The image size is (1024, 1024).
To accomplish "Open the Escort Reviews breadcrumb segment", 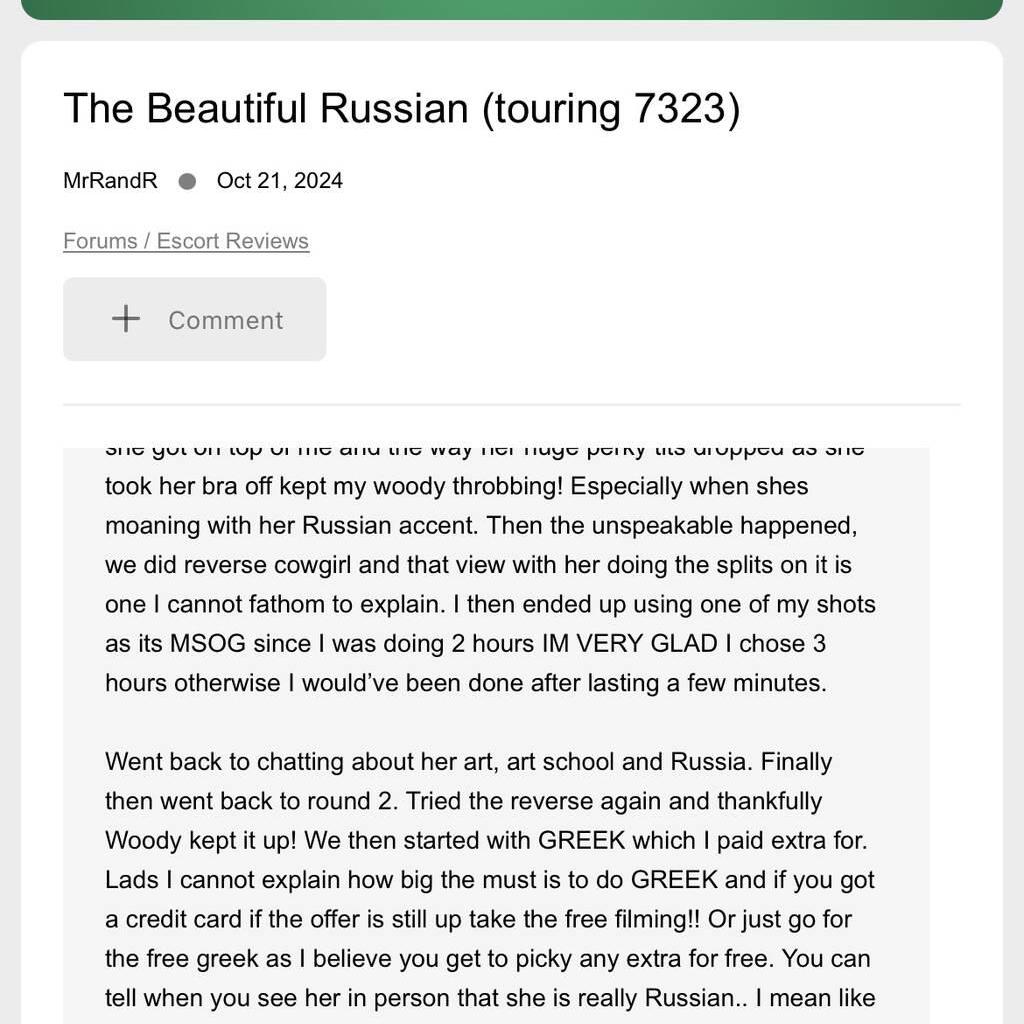I will click(x=232, y=241).
